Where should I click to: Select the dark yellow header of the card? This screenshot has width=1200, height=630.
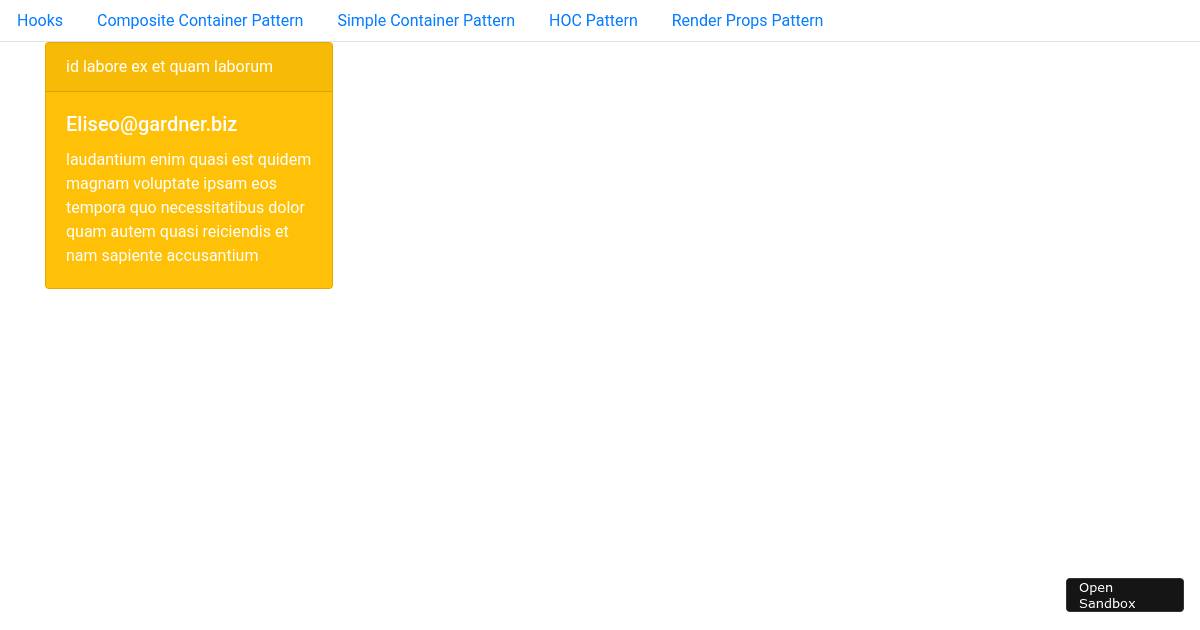point(188,66)
